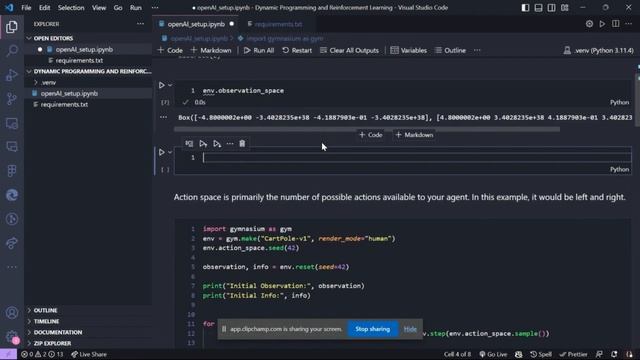The height and width of the screenshot is (360, 640).
Task: Open the Go menu
Action: pos(118,8)
